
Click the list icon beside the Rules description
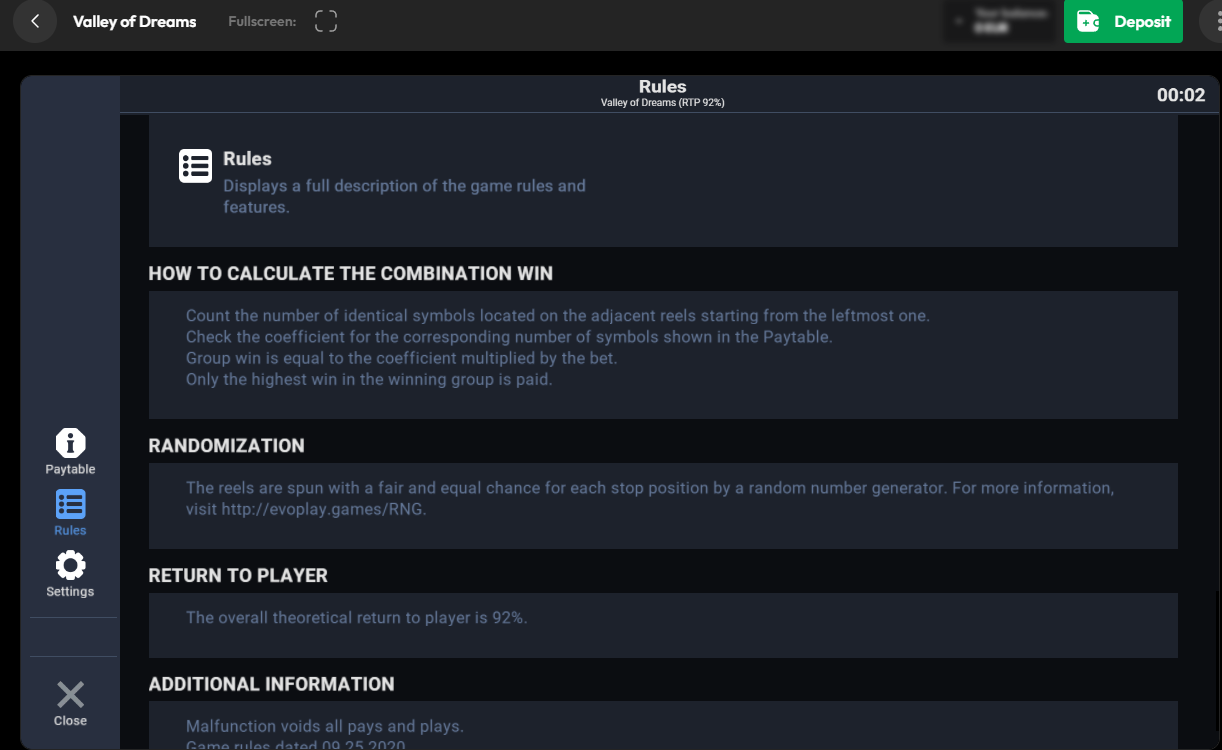coord(195,166)
